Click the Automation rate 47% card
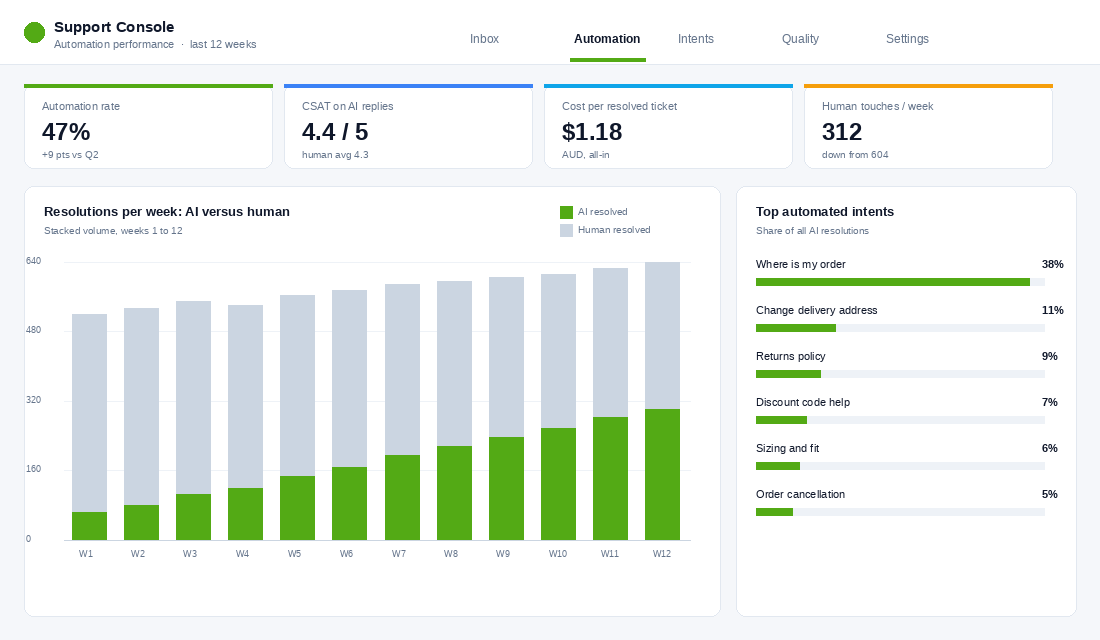 click(149, 126)
